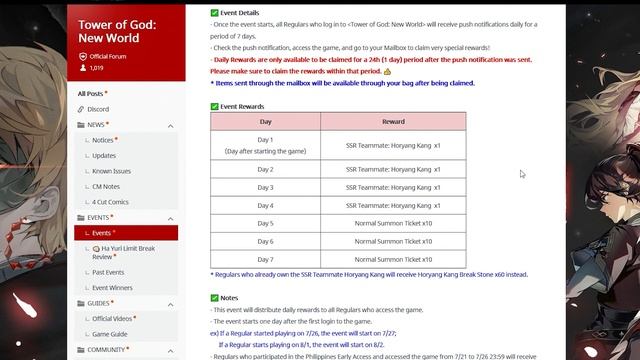Open the COMMUNITY category
Image resolution: width=640 pixels, height=360 pixels.
[106, 350]
